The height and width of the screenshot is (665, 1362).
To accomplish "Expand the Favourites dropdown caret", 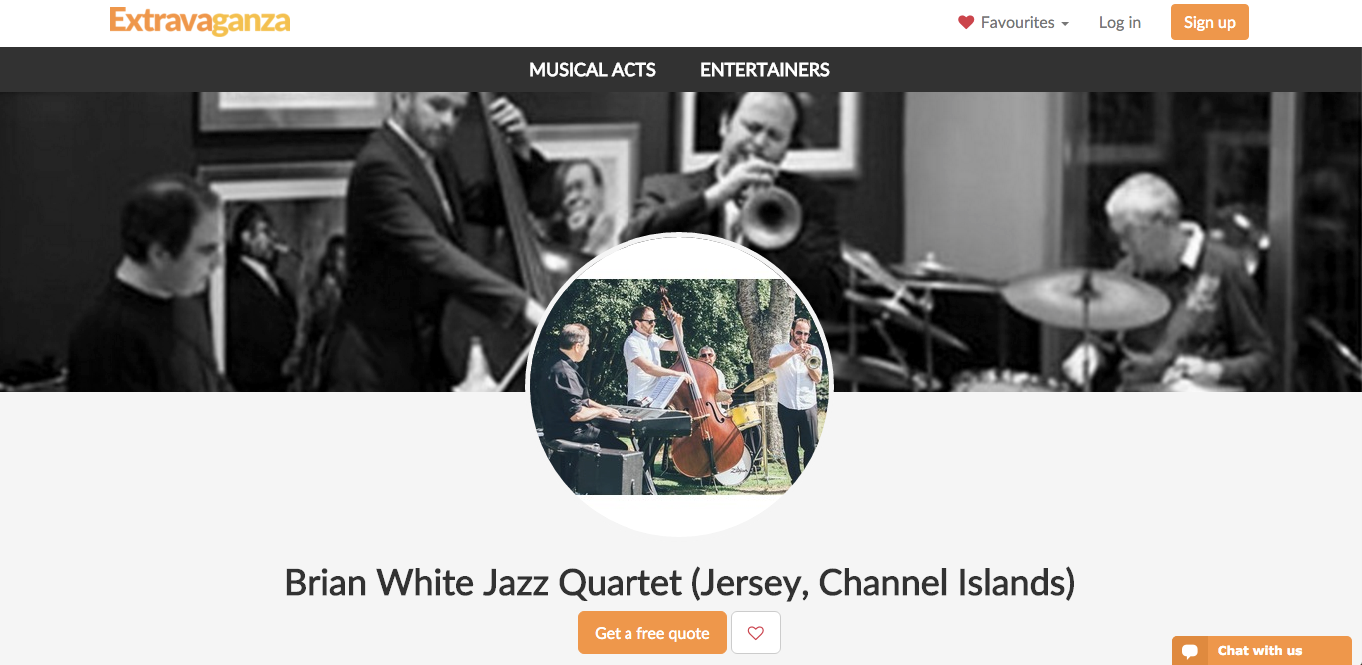I will pos(1065,24).
